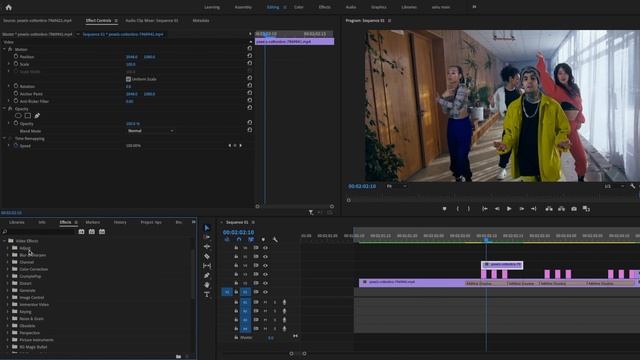640x360 pixels.
Task: Step forward one frame
Action: tap(522, 209)
